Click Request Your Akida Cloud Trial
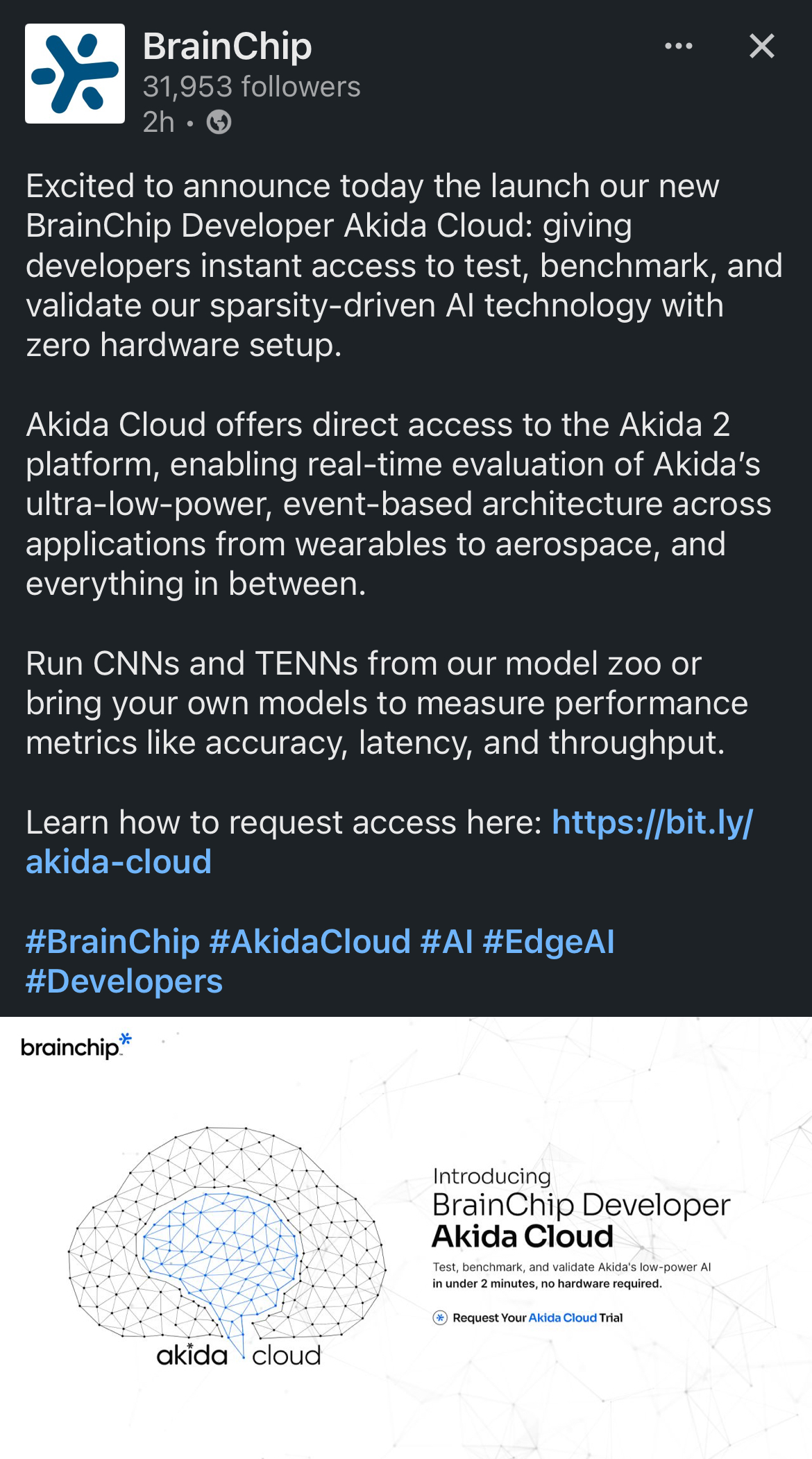Image resolution: width=812 pixels, height=1459 pixels. click(x=537, y=1317)
